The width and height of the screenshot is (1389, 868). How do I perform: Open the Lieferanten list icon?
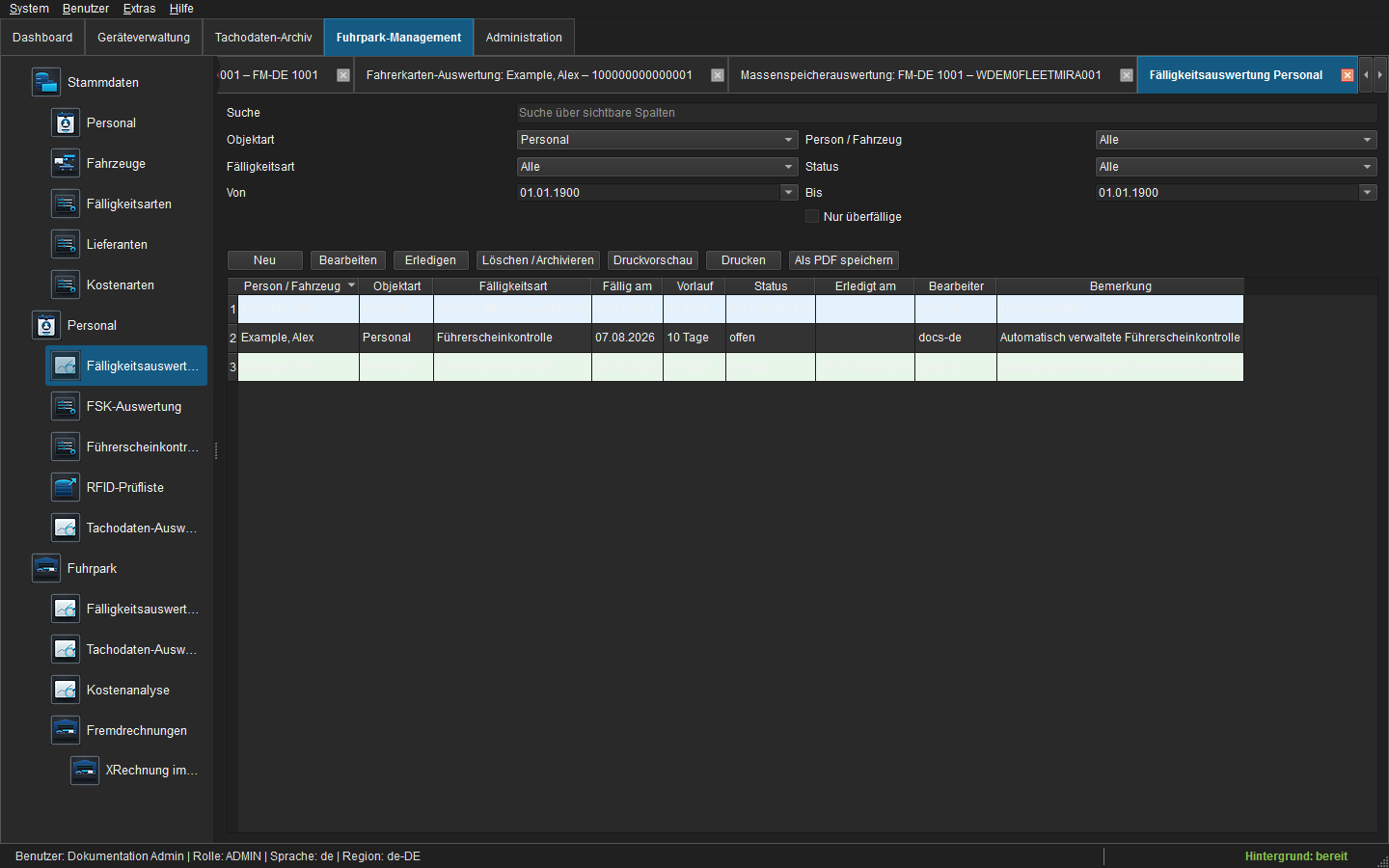(65, 244)
